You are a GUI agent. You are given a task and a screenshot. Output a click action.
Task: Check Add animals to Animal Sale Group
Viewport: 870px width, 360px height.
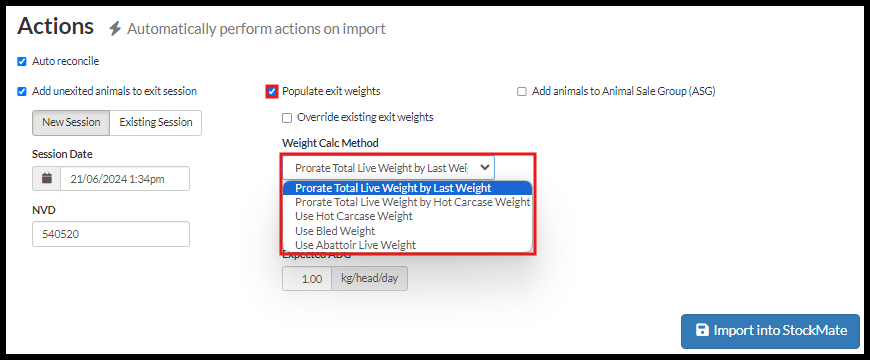pos(522,92)
